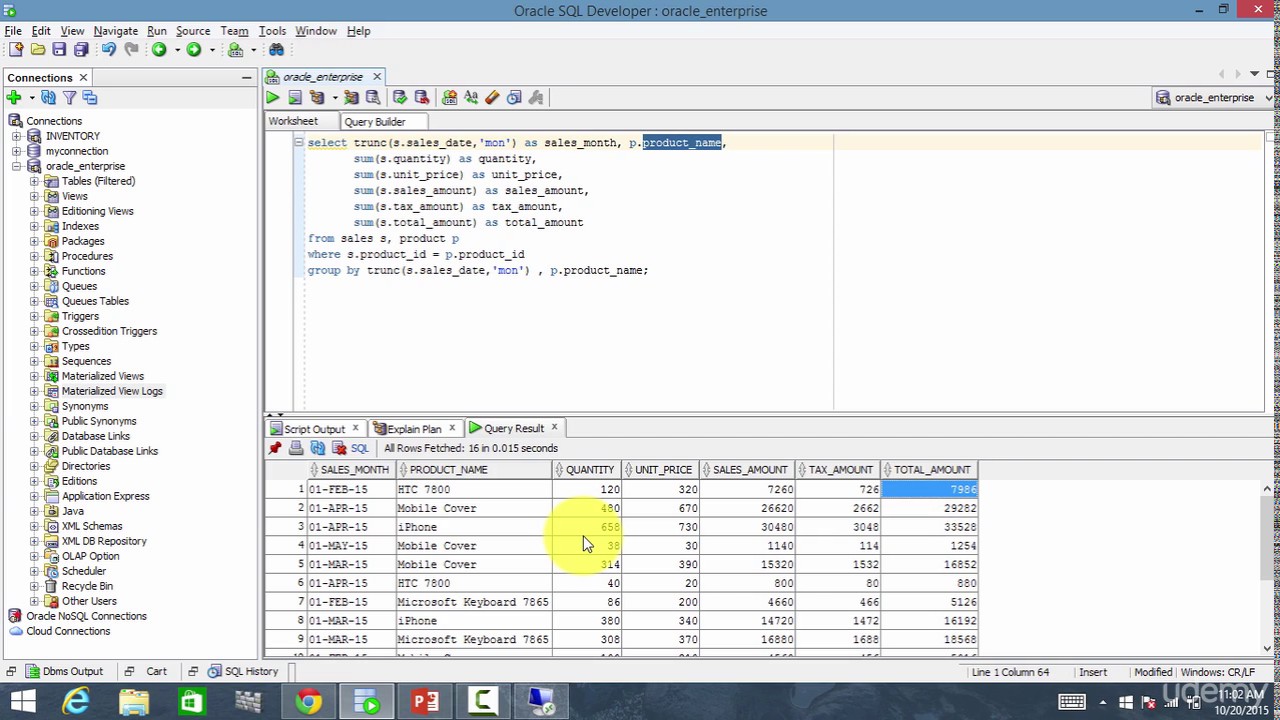
Task: Click the Run Script icon
Action: (x=294, y=97)
